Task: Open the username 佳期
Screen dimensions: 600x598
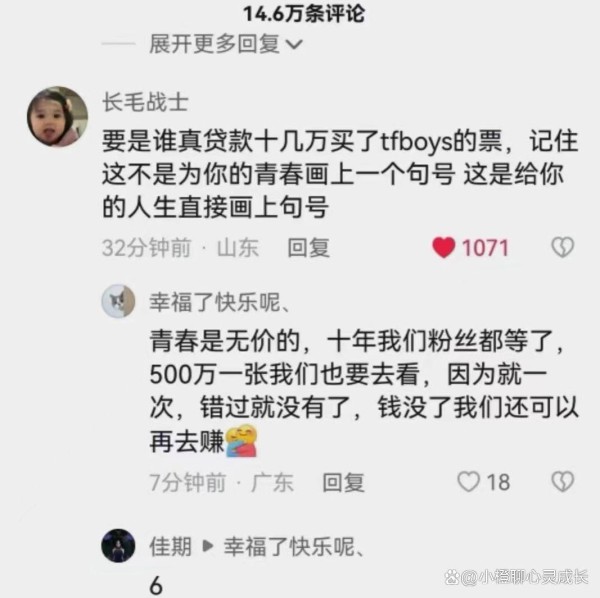Action: click(170, 546)
